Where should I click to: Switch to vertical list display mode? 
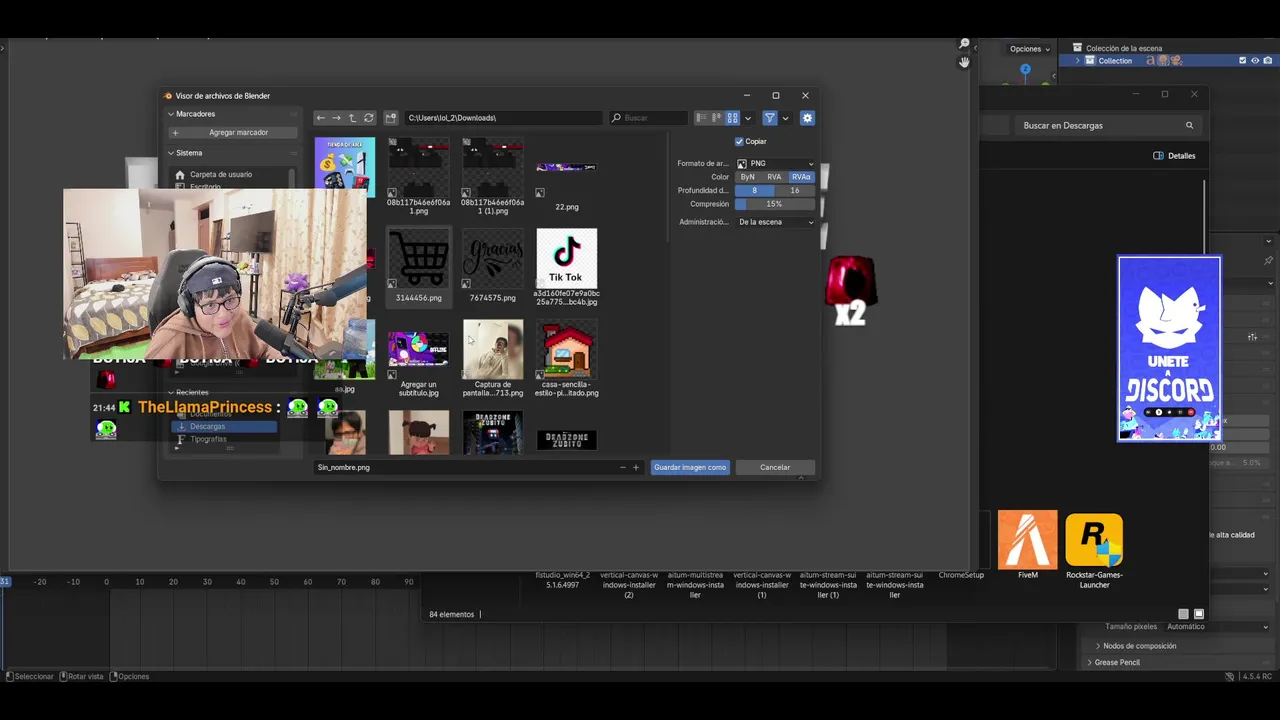coord(701,118)
